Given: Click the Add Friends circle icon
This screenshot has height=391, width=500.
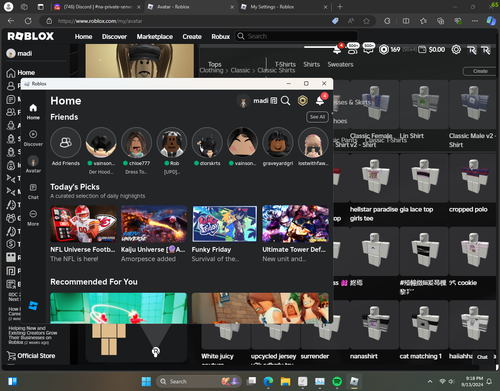Looking at the screenshot, I should click(66, 143).
